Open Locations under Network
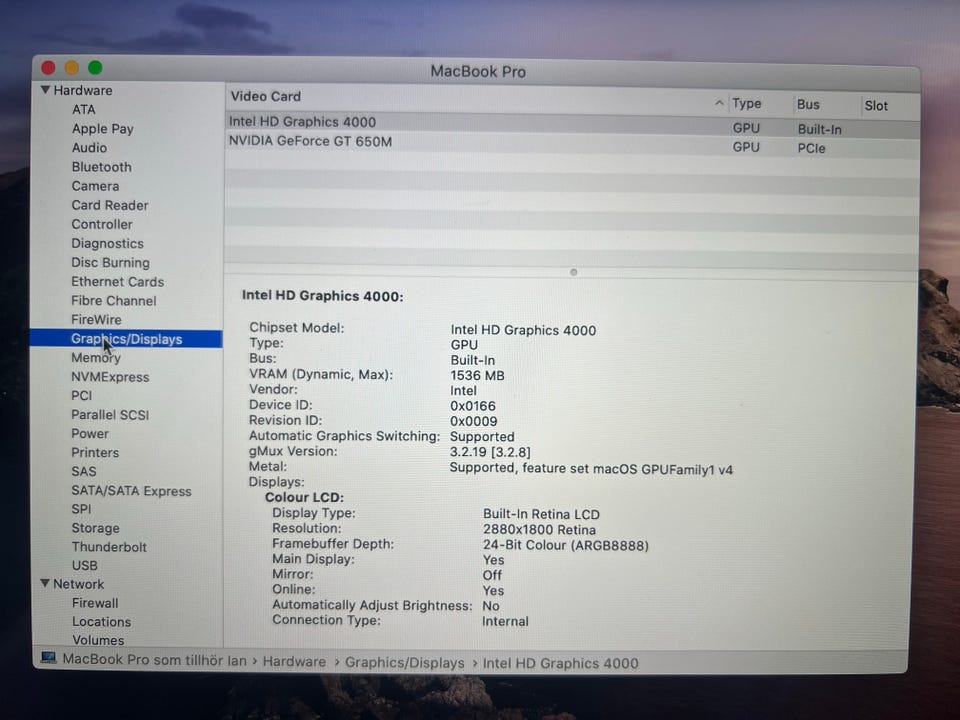 click(x=101, y=621)
